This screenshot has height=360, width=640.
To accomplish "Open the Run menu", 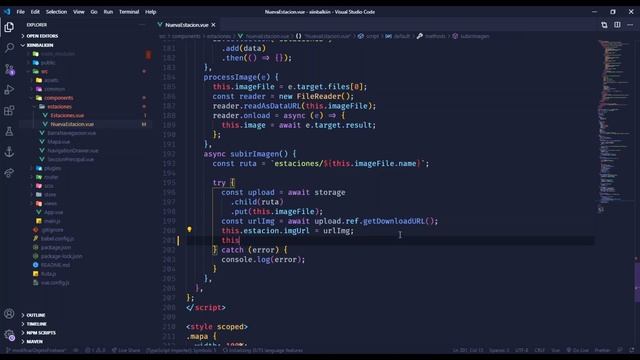I will point(108,12).
